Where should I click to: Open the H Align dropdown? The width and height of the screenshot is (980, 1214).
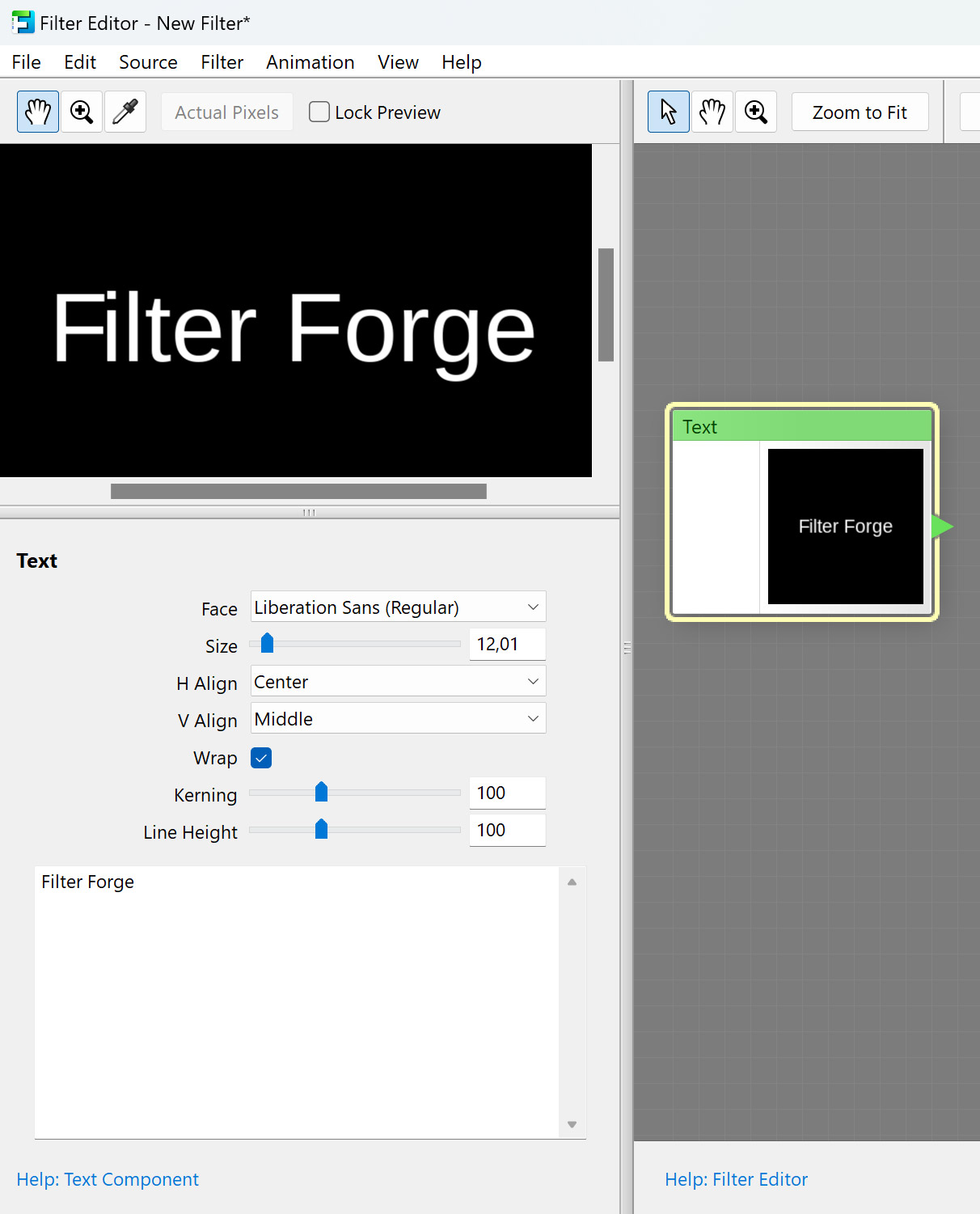click(x=399, y=681)
